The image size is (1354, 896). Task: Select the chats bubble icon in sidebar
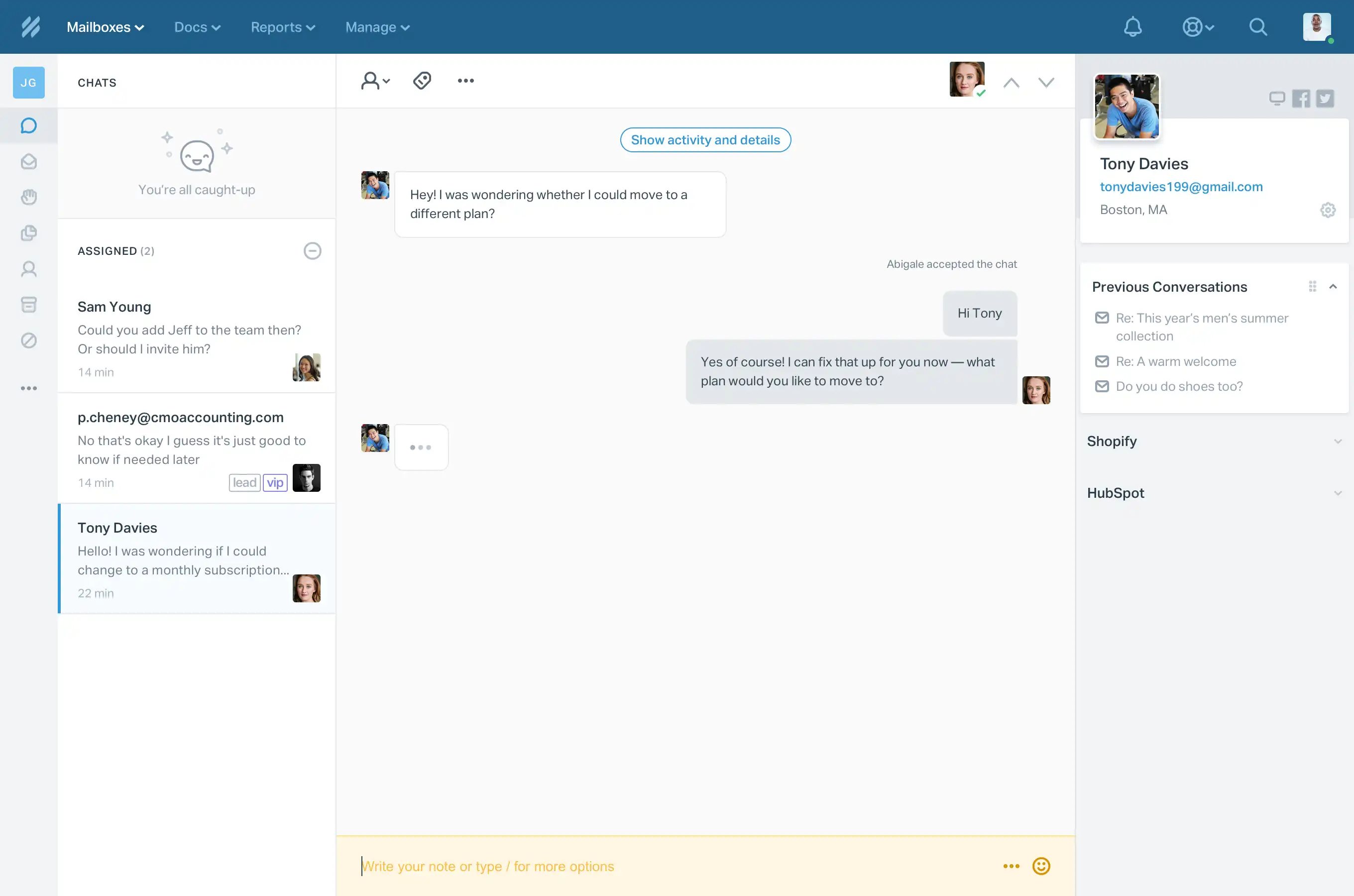[28, 126]
